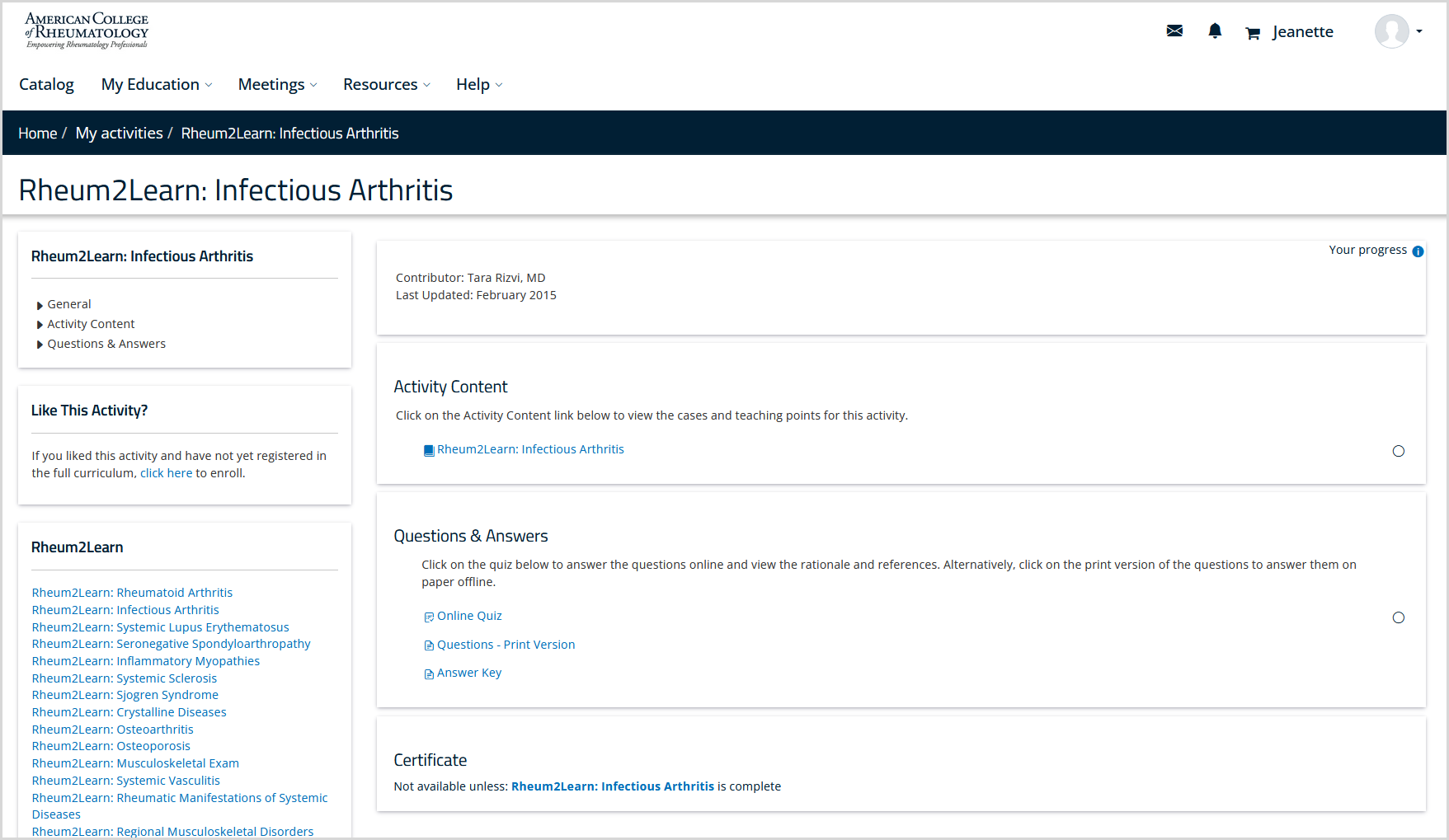Screen dimensions: 1449x840
Task: Toggle completion circle for Online Quiz
Action: (1399, 617)
